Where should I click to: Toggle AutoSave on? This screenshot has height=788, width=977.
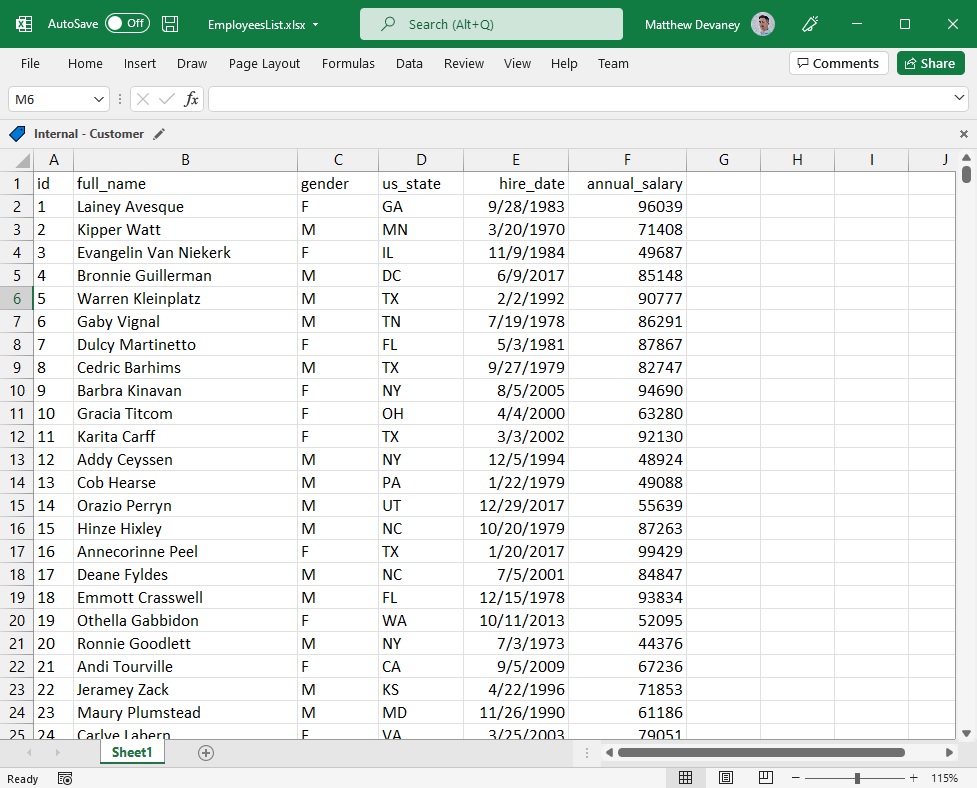point(127,24)
